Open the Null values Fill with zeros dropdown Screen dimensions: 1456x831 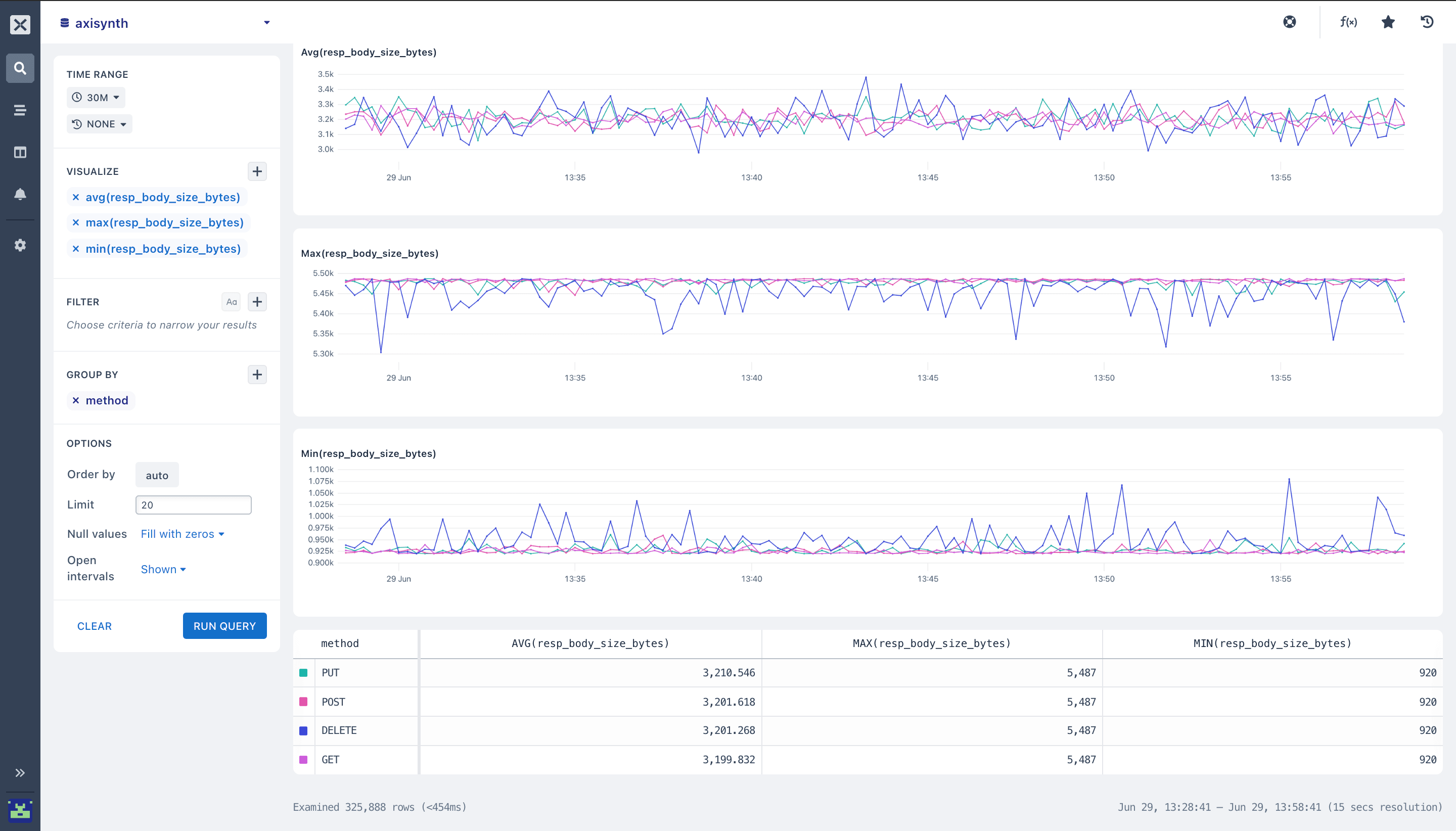pyautogui.click(x=182, y=534)
